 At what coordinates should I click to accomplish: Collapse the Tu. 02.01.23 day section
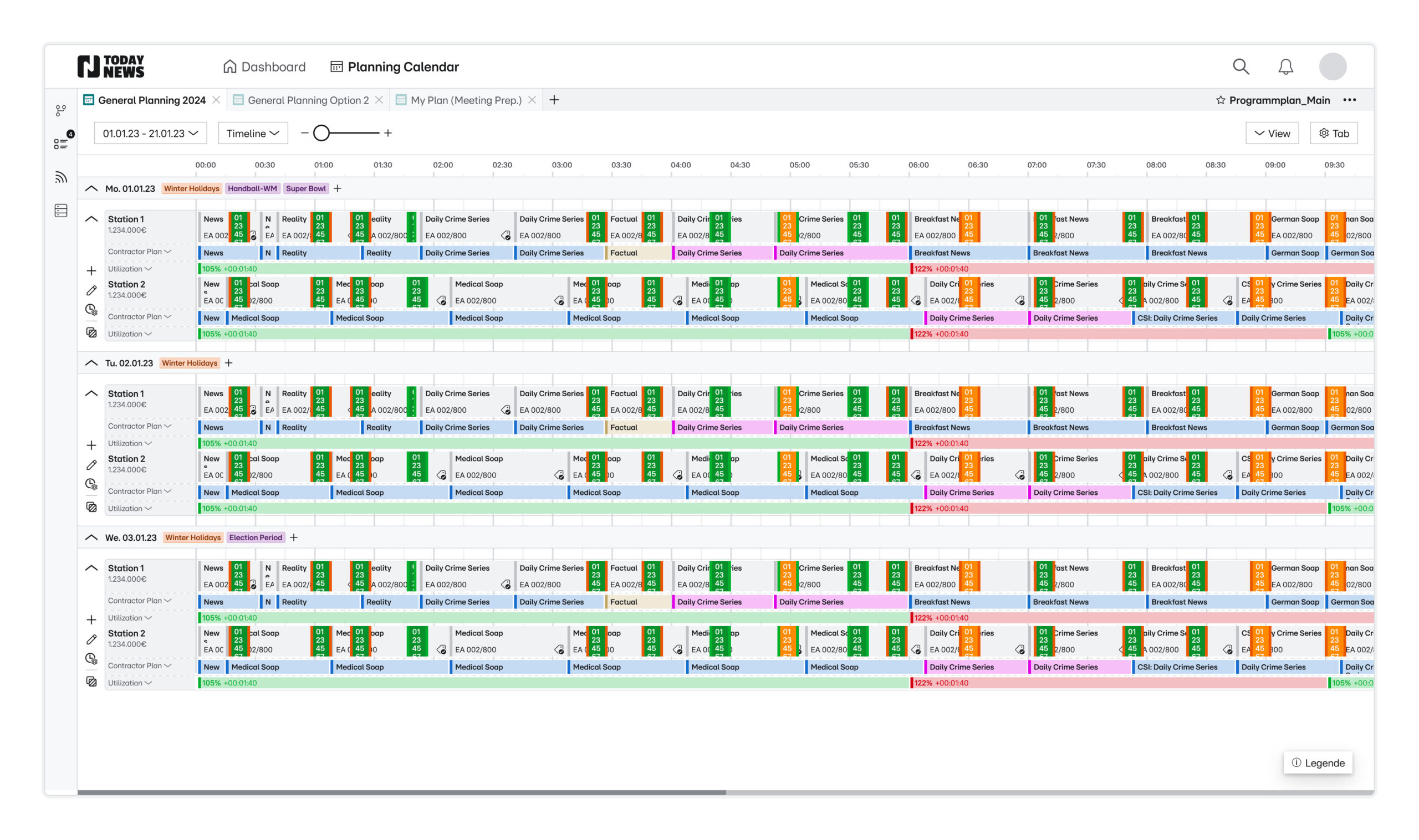(x=91, y=363)
